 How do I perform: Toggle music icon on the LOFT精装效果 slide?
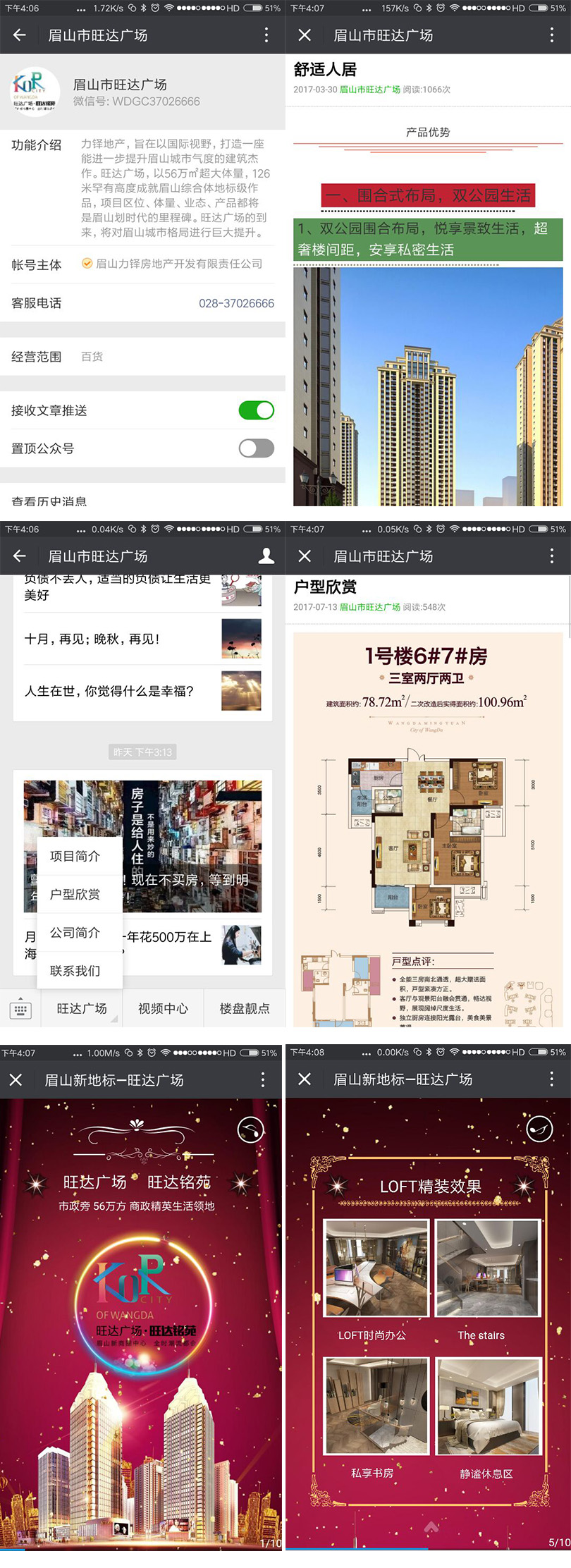540,1129
